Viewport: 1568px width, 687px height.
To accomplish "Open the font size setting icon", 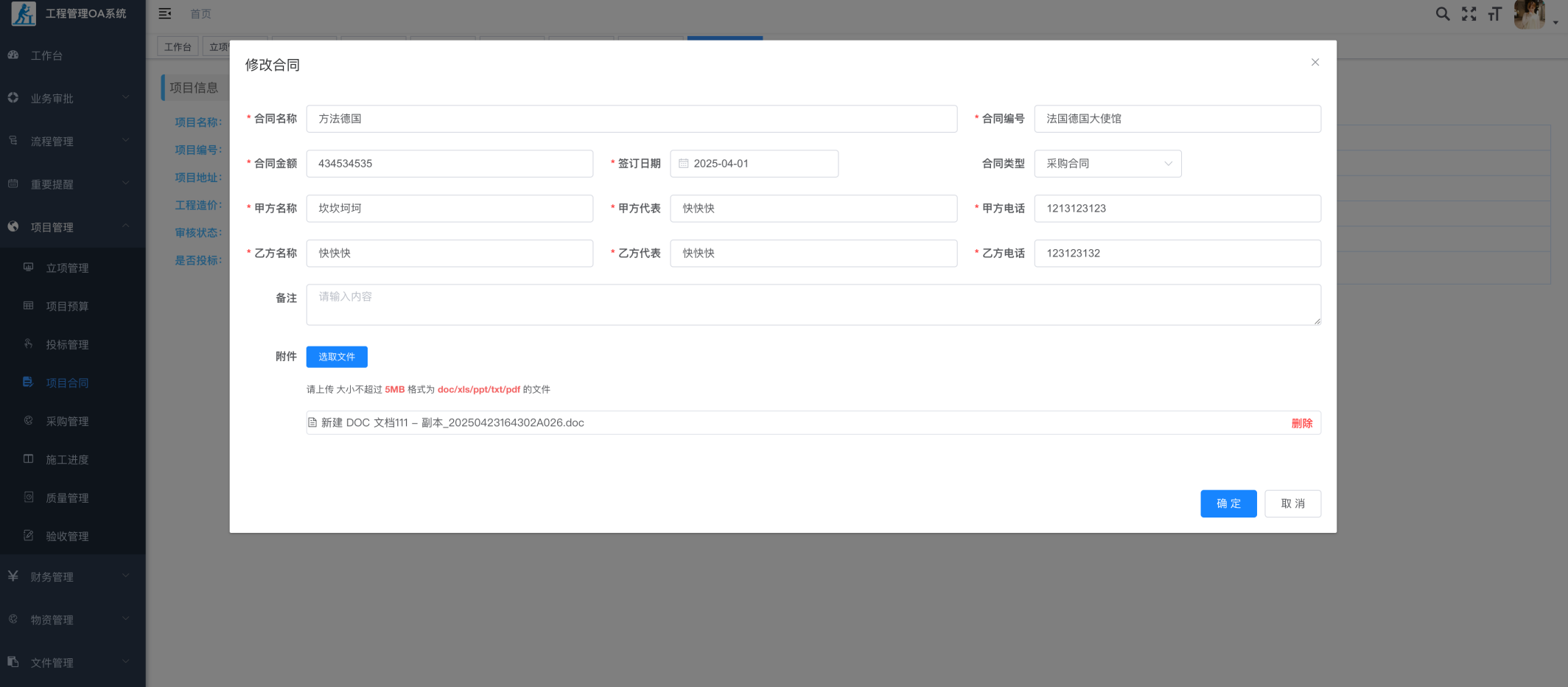I will pos(1494,14).
